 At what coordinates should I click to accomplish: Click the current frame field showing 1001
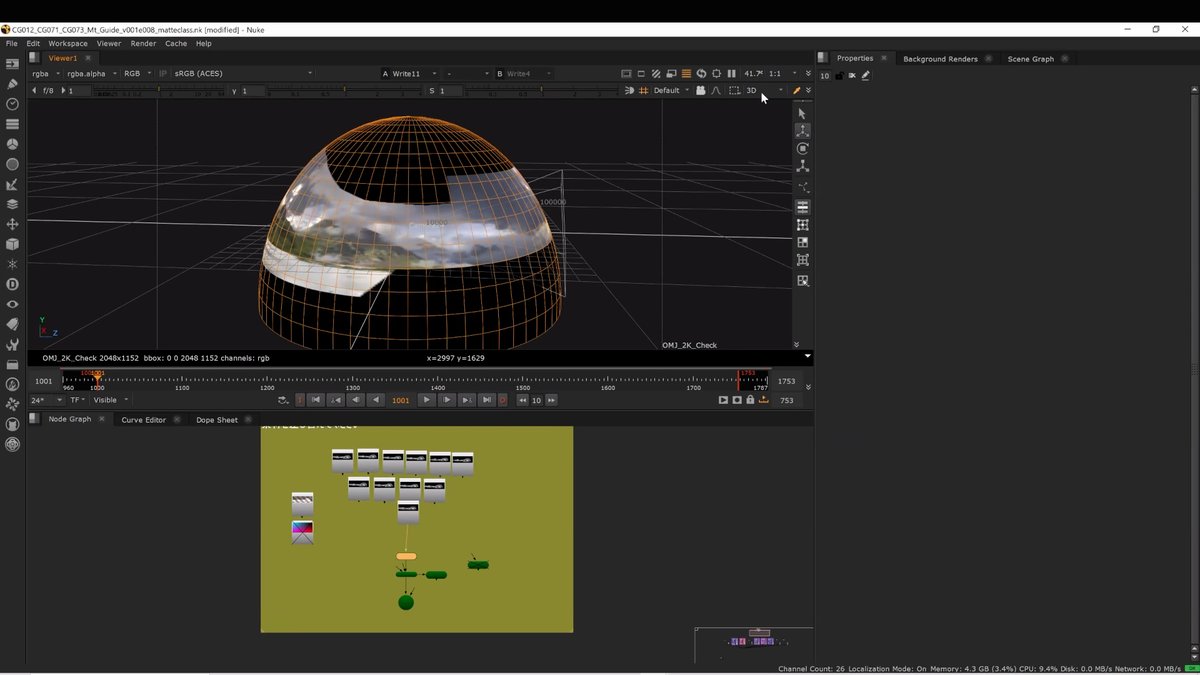pyautogui.click(x=400, y=400)
